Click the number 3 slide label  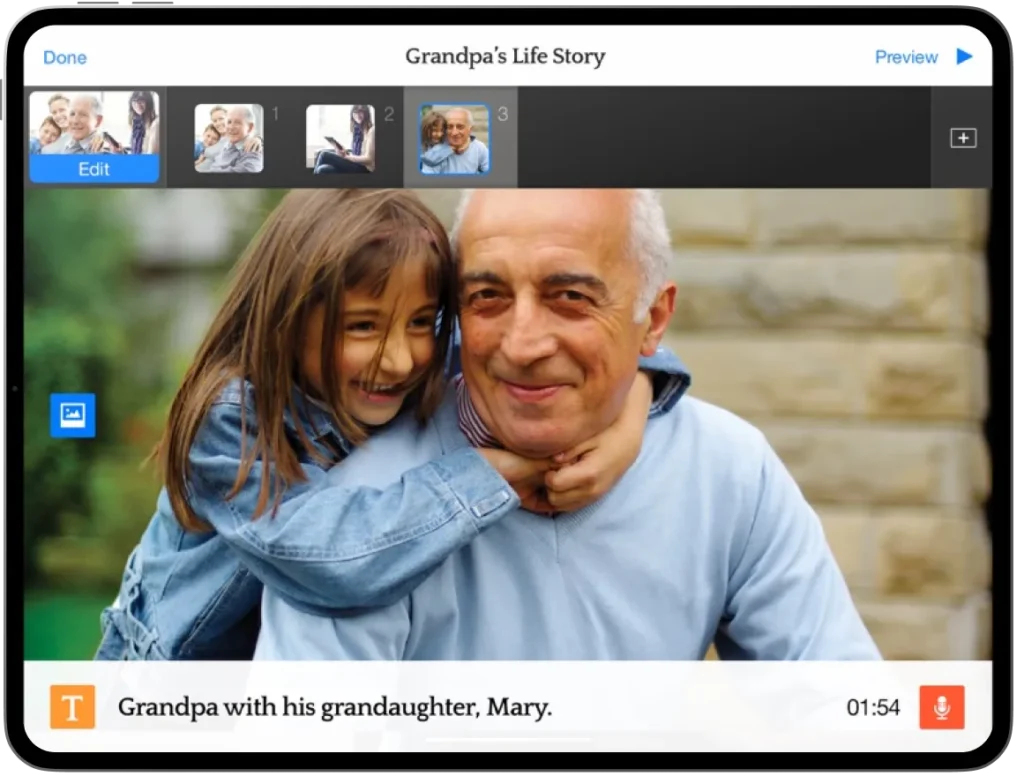tap(502, 114)
